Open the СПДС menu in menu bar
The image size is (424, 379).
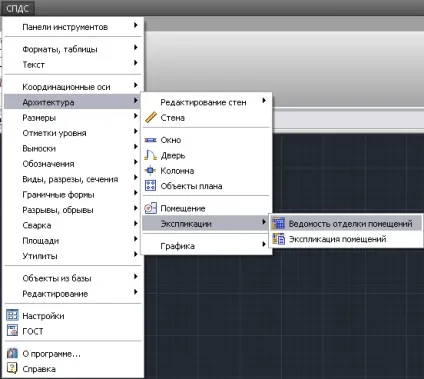click(x=17, y=8)
